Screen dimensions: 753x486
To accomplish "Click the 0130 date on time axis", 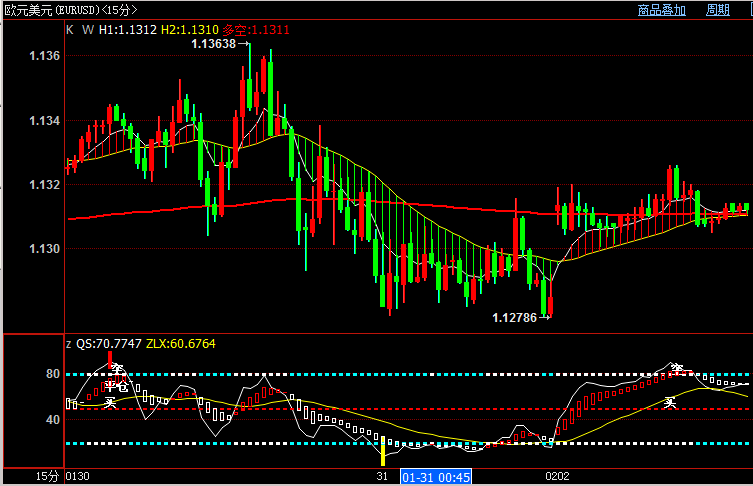I will [76, 477].
